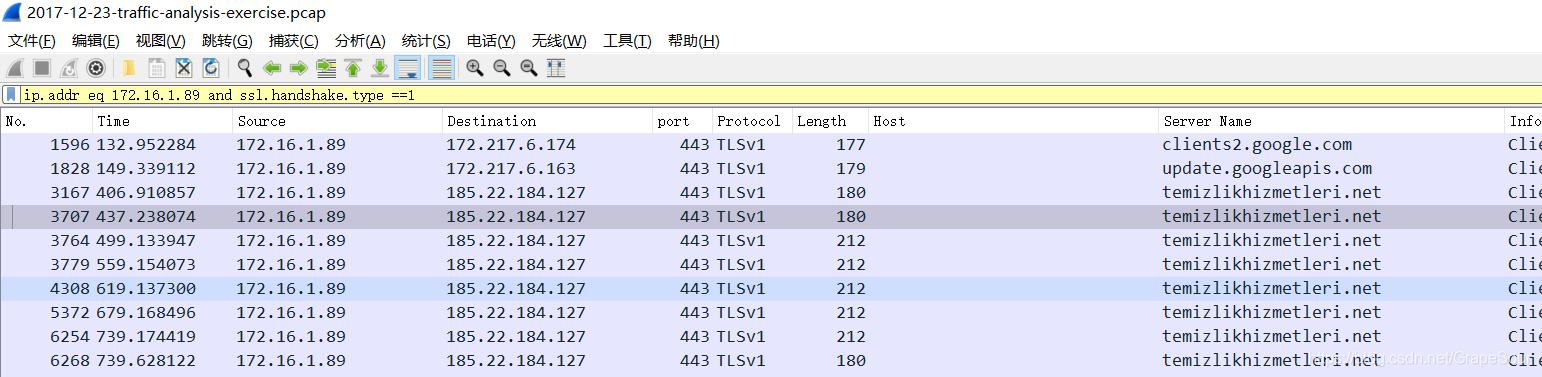1542x377 pixels.
Task: Open the 工具(T) menu
Action: click(627, 41)
